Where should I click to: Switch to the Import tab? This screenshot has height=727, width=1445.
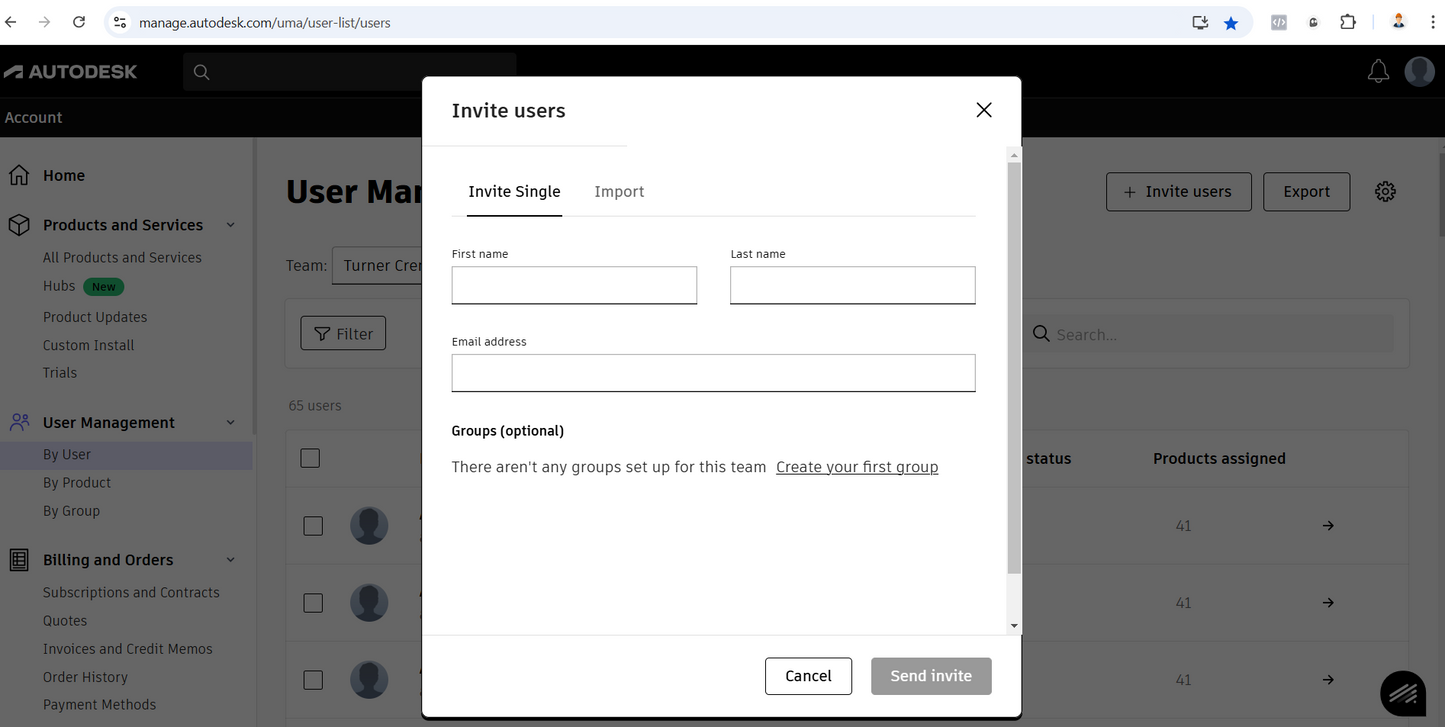click(x=619, y=192)
